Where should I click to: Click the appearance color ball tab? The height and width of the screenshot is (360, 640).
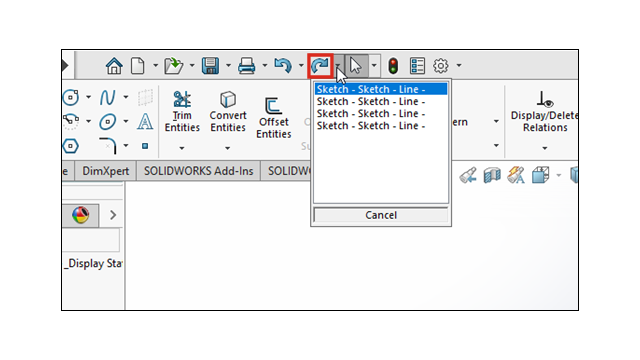click(x=81, y=215)
